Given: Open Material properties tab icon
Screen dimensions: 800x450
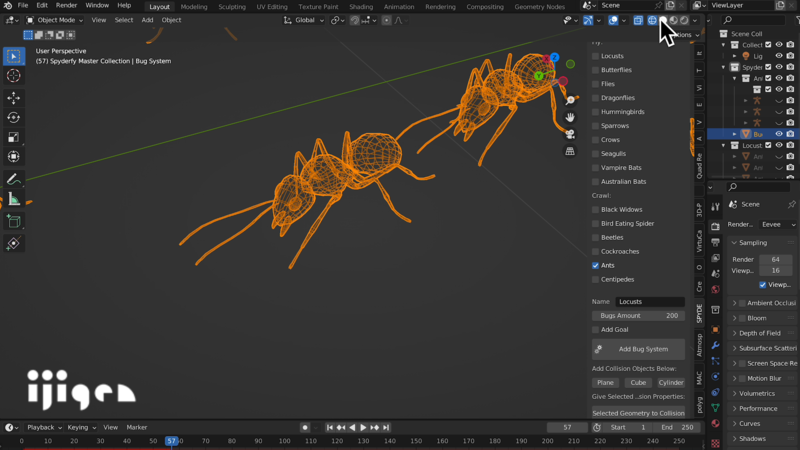Looking at the screenshot, I should tap(715, 423).
